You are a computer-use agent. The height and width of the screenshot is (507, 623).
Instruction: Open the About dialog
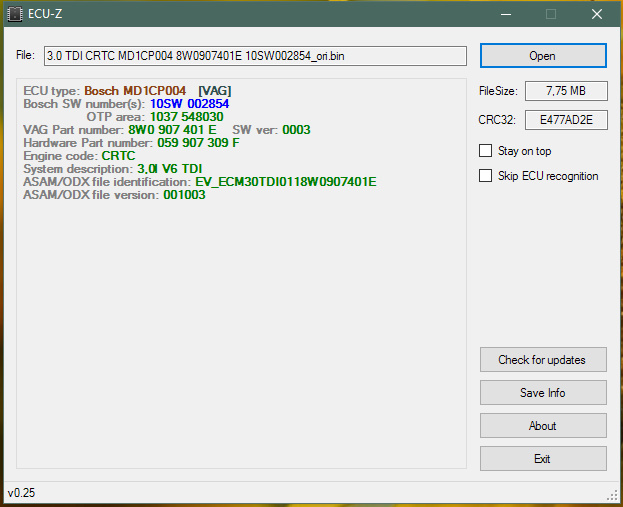click(543, 426)
